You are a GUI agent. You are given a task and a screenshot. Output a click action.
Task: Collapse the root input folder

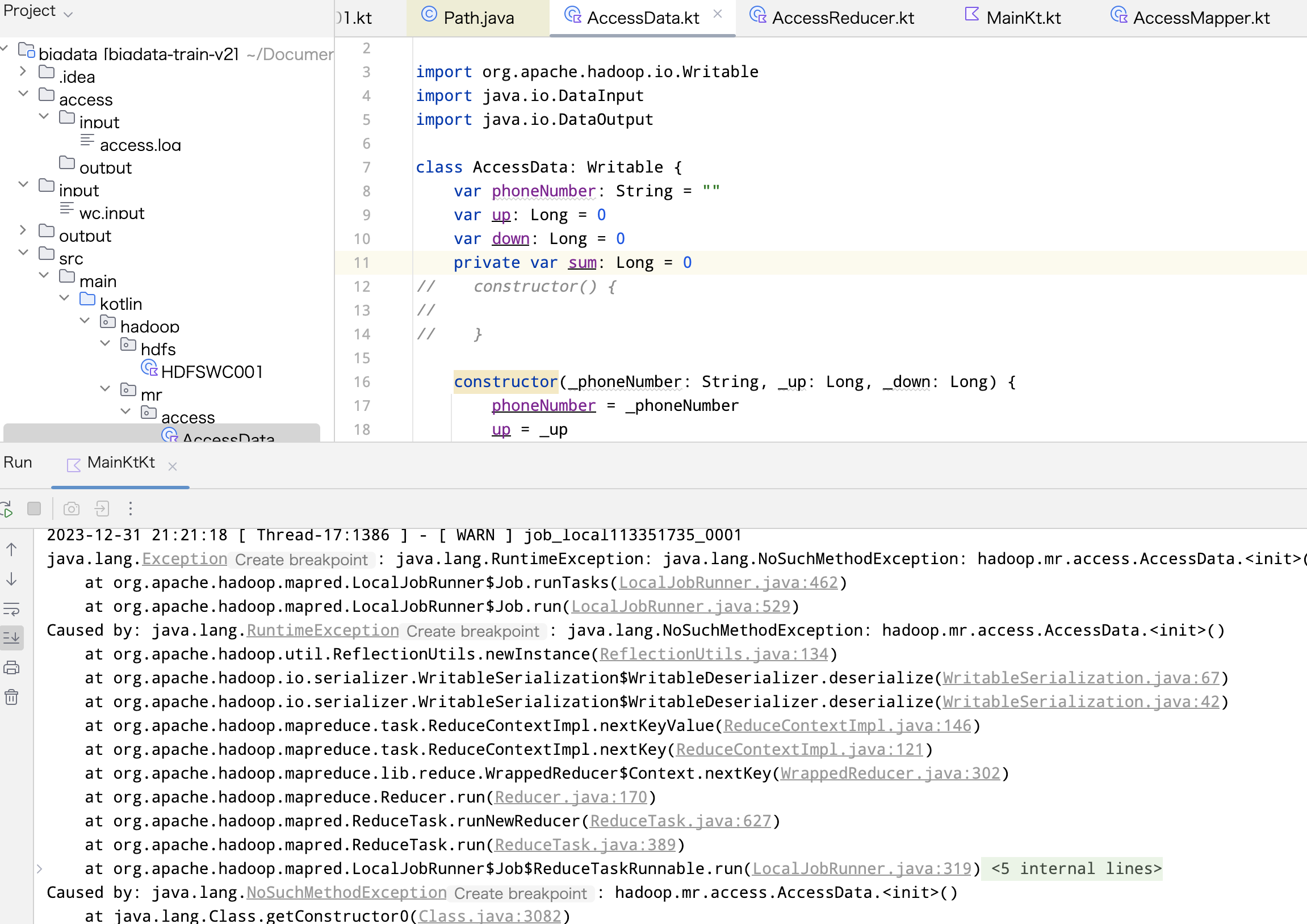pos(23,184)
